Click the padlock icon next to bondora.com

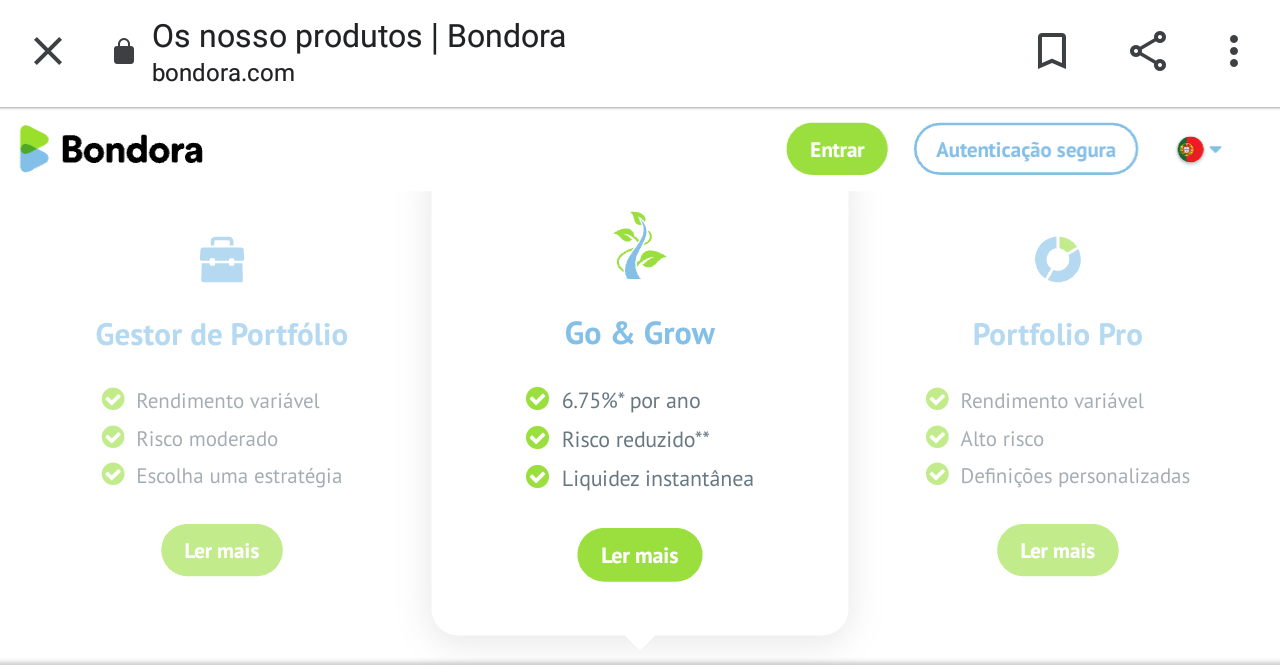[122, 52]
